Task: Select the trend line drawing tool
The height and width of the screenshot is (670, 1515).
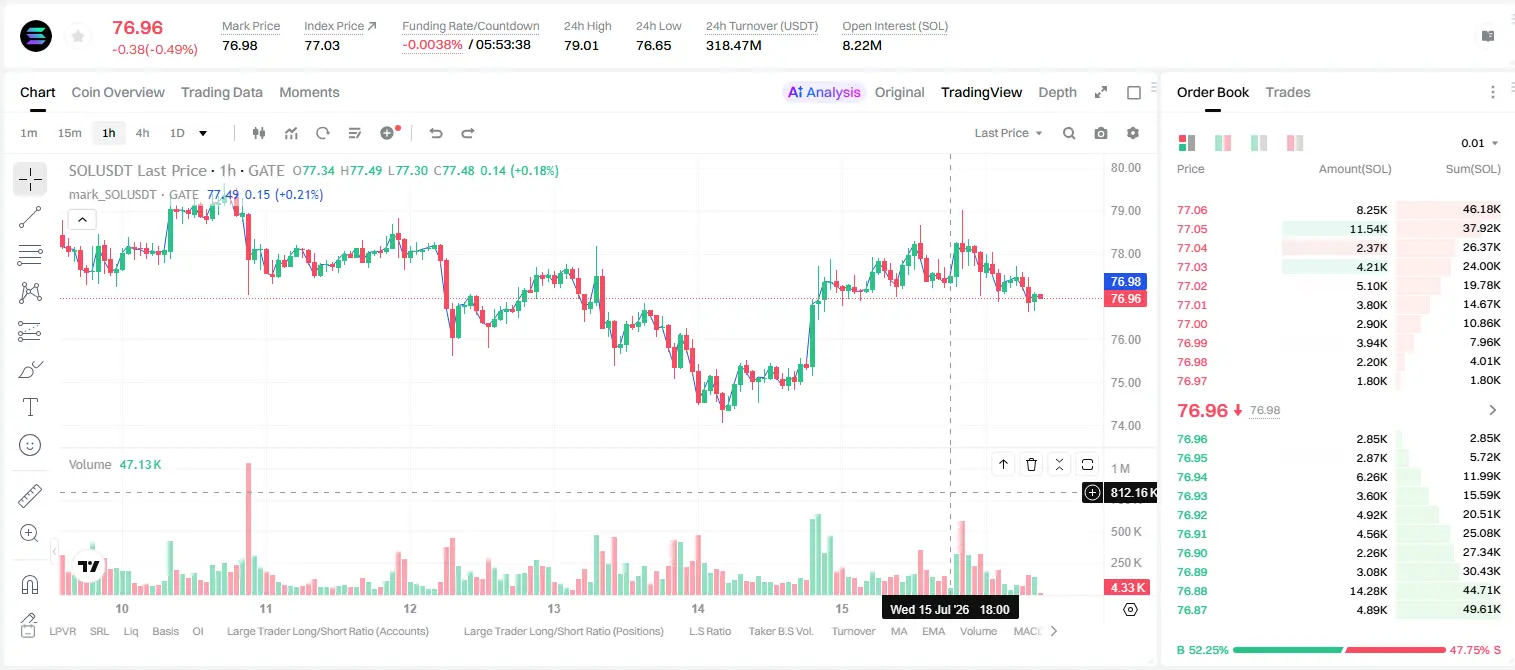Action: click(30, 217)
